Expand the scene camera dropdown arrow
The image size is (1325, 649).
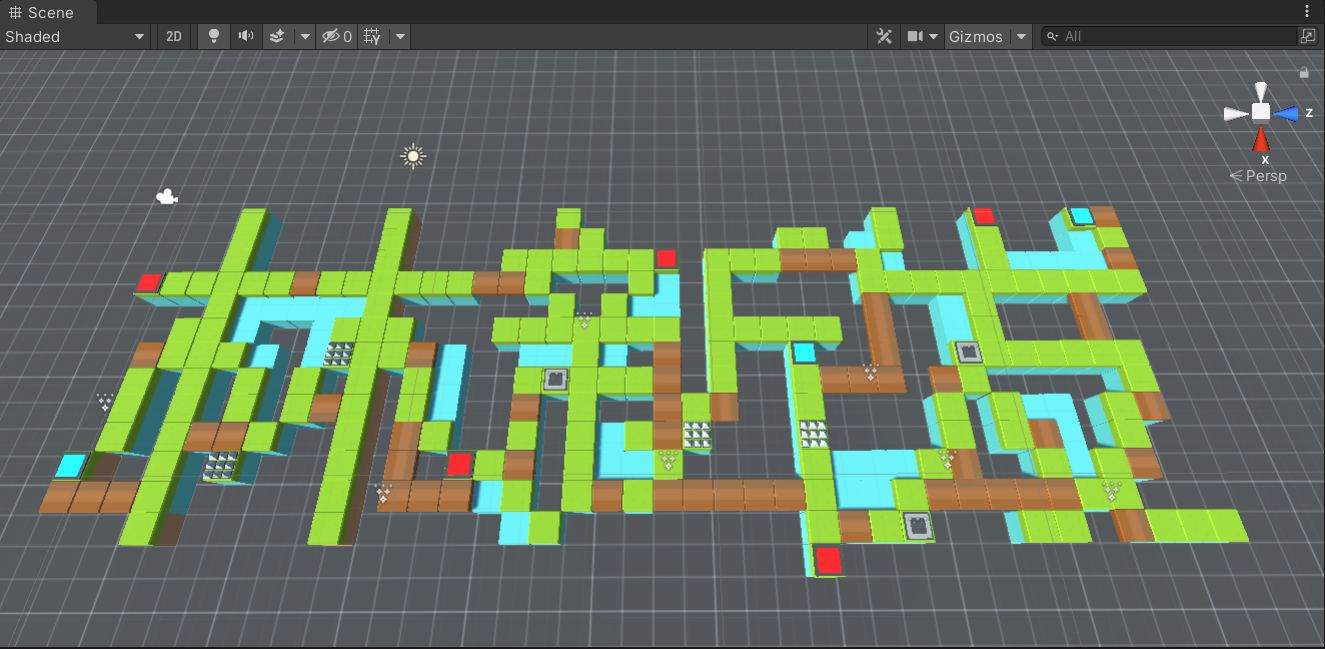[934, 36]
